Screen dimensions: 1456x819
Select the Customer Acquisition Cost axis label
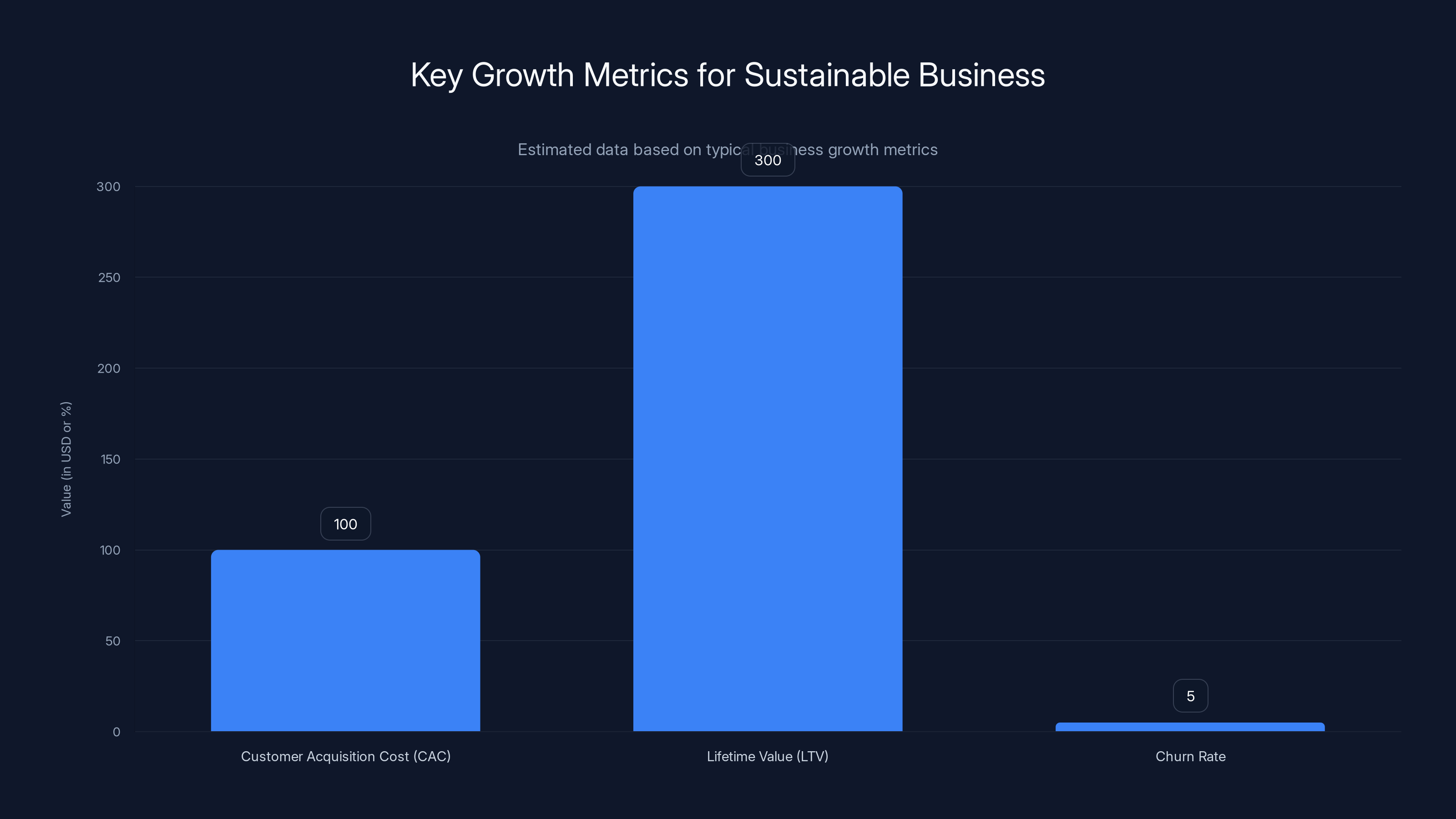tap(346, 756)
